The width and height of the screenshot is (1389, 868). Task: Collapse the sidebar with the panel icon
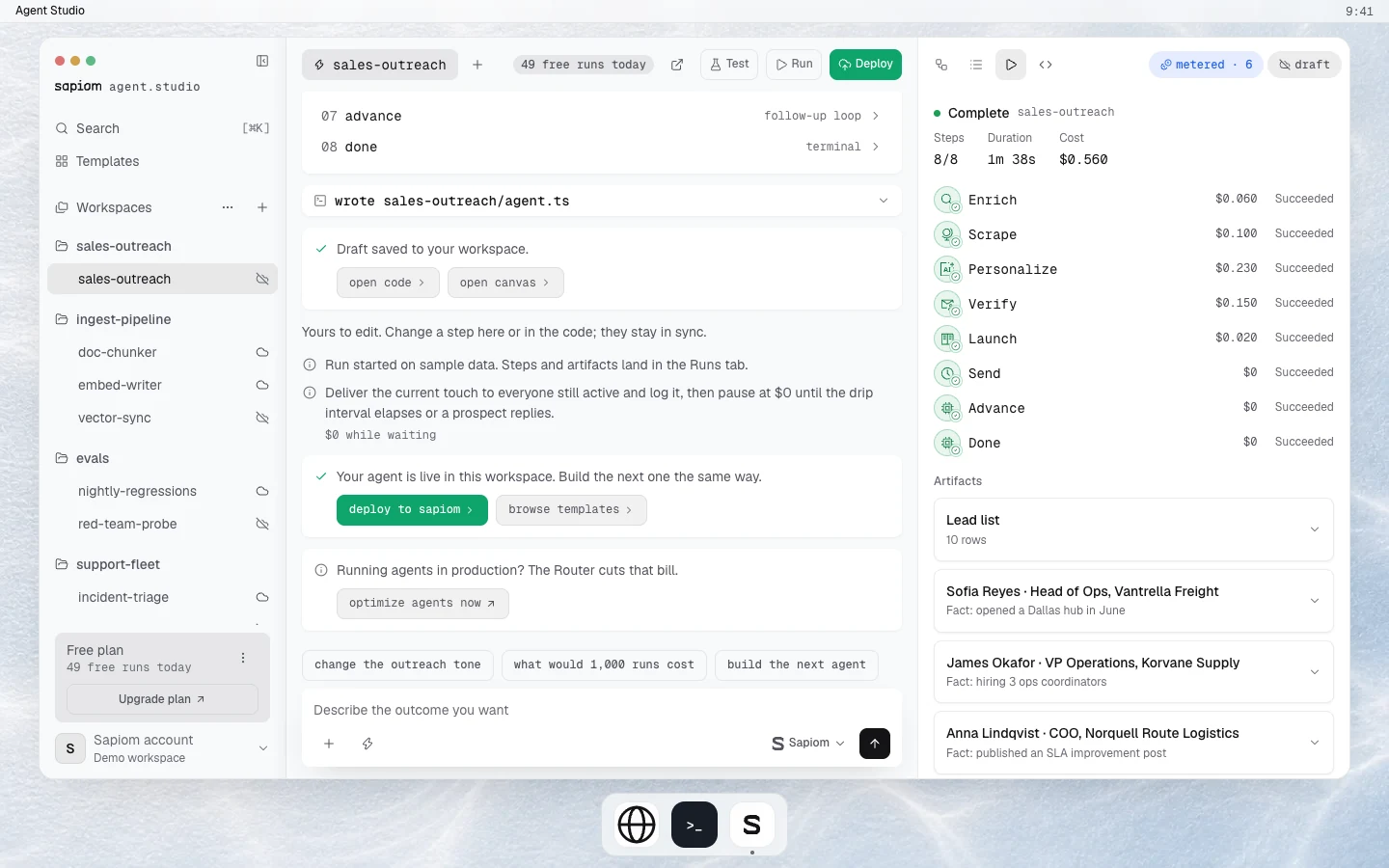click(262, 61)
